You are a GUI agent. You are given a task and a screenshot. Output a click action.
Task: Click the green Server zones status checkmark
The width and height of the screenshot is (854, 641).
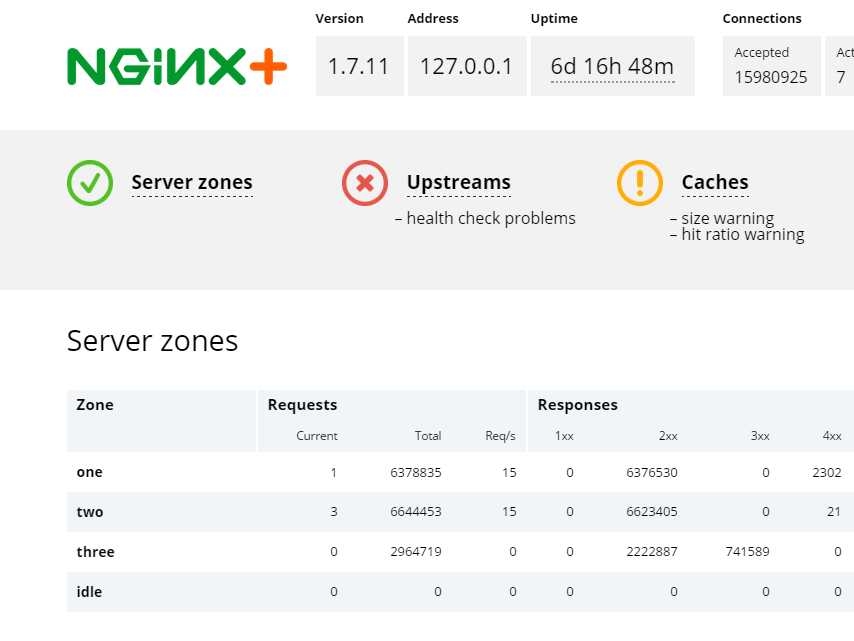(89, 183)
